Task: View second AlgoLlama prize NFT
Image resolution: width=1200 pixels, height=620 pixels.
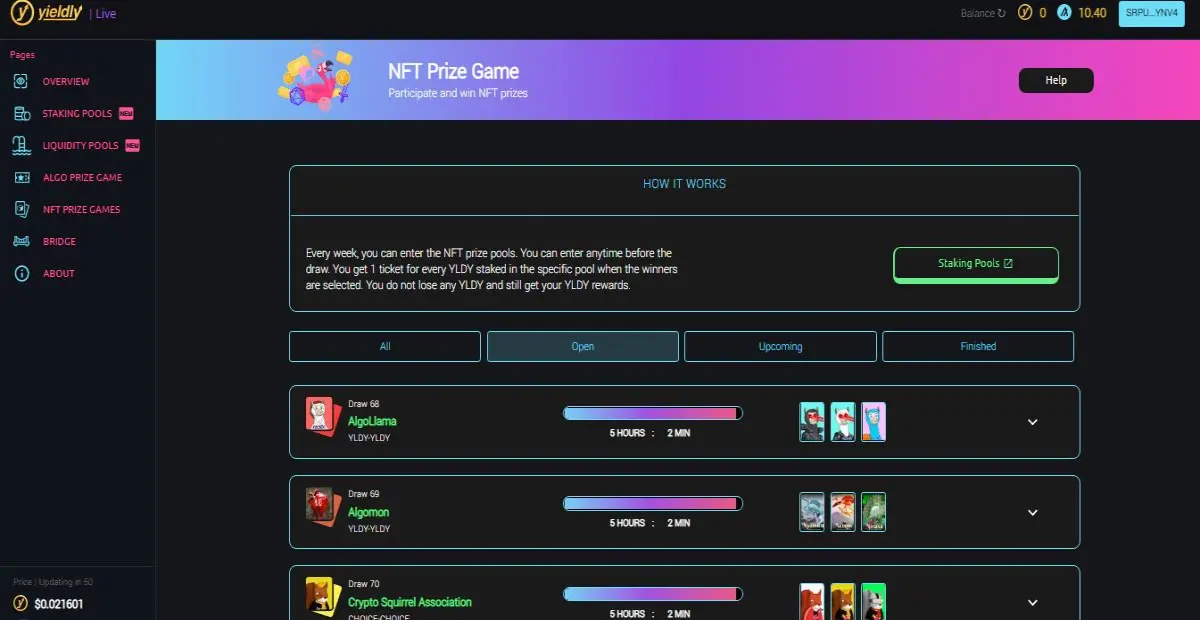Action: 843,422
